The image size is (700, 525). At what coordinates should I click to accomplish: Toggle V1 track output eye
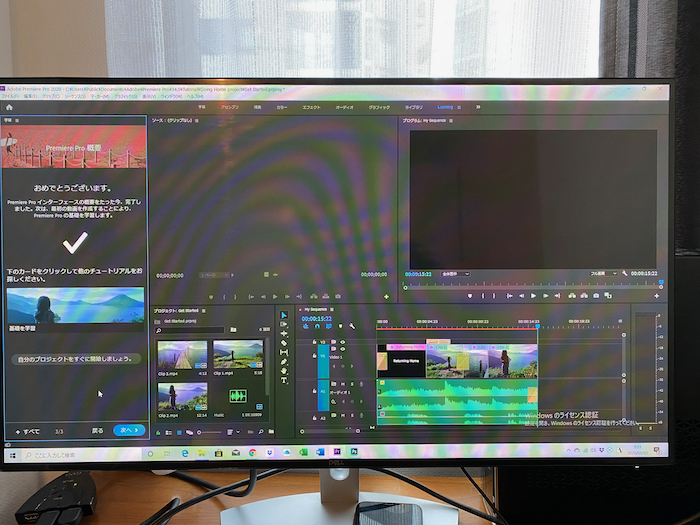[x=342, y=349]
